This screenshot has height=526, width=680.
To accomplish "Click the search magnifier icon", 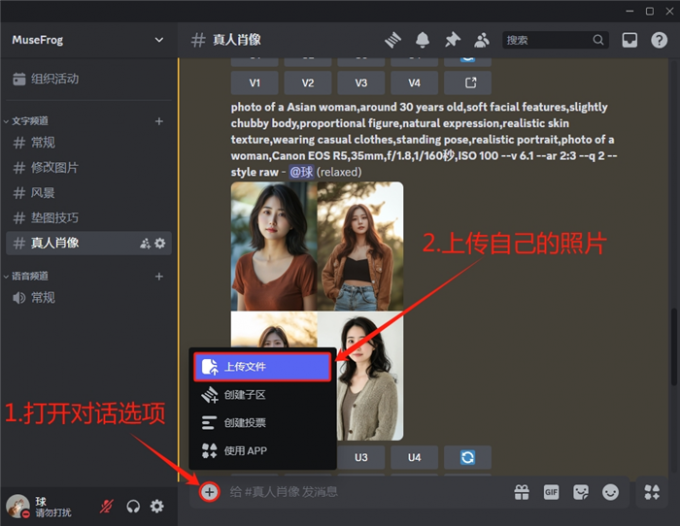I will (x=598, y=40).
